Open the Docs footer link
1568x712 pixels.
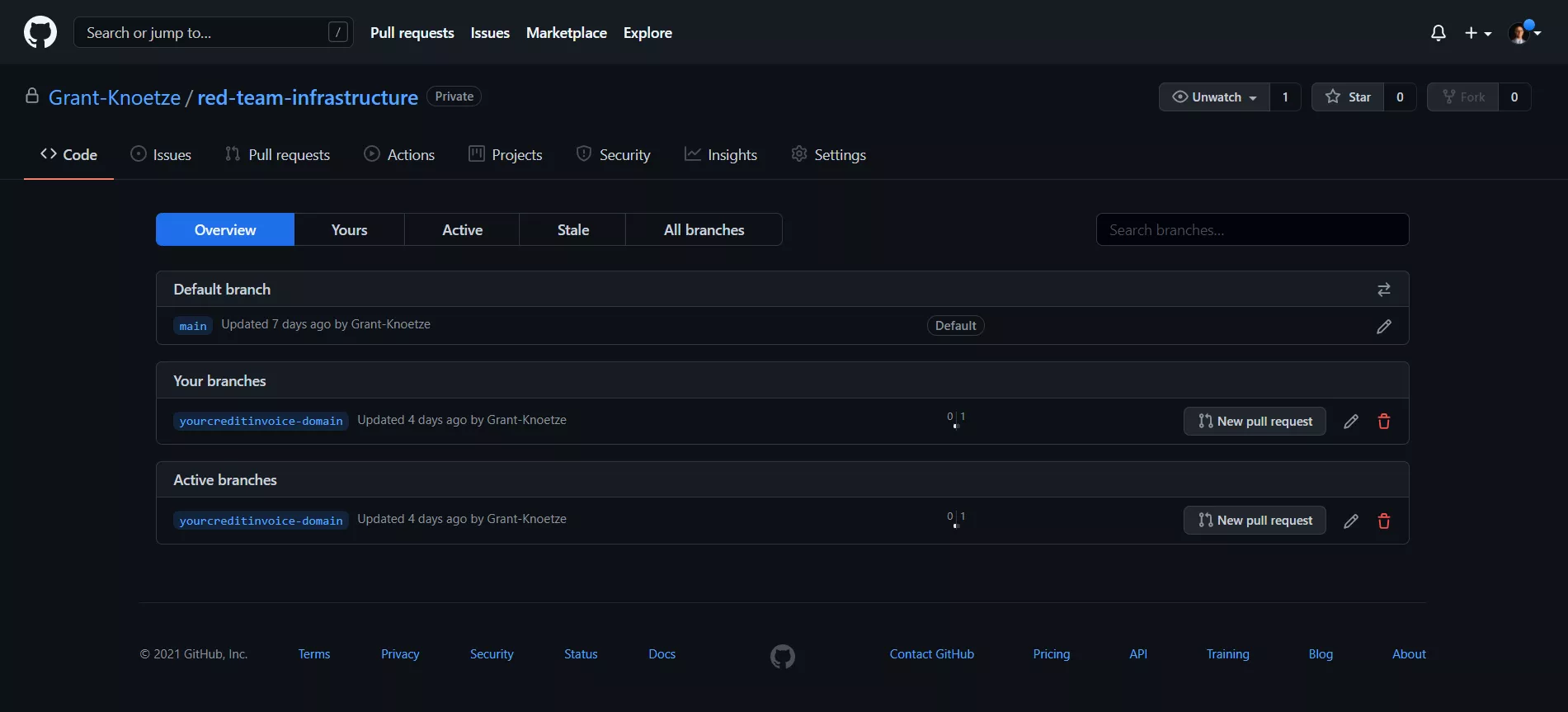point(662,654)
